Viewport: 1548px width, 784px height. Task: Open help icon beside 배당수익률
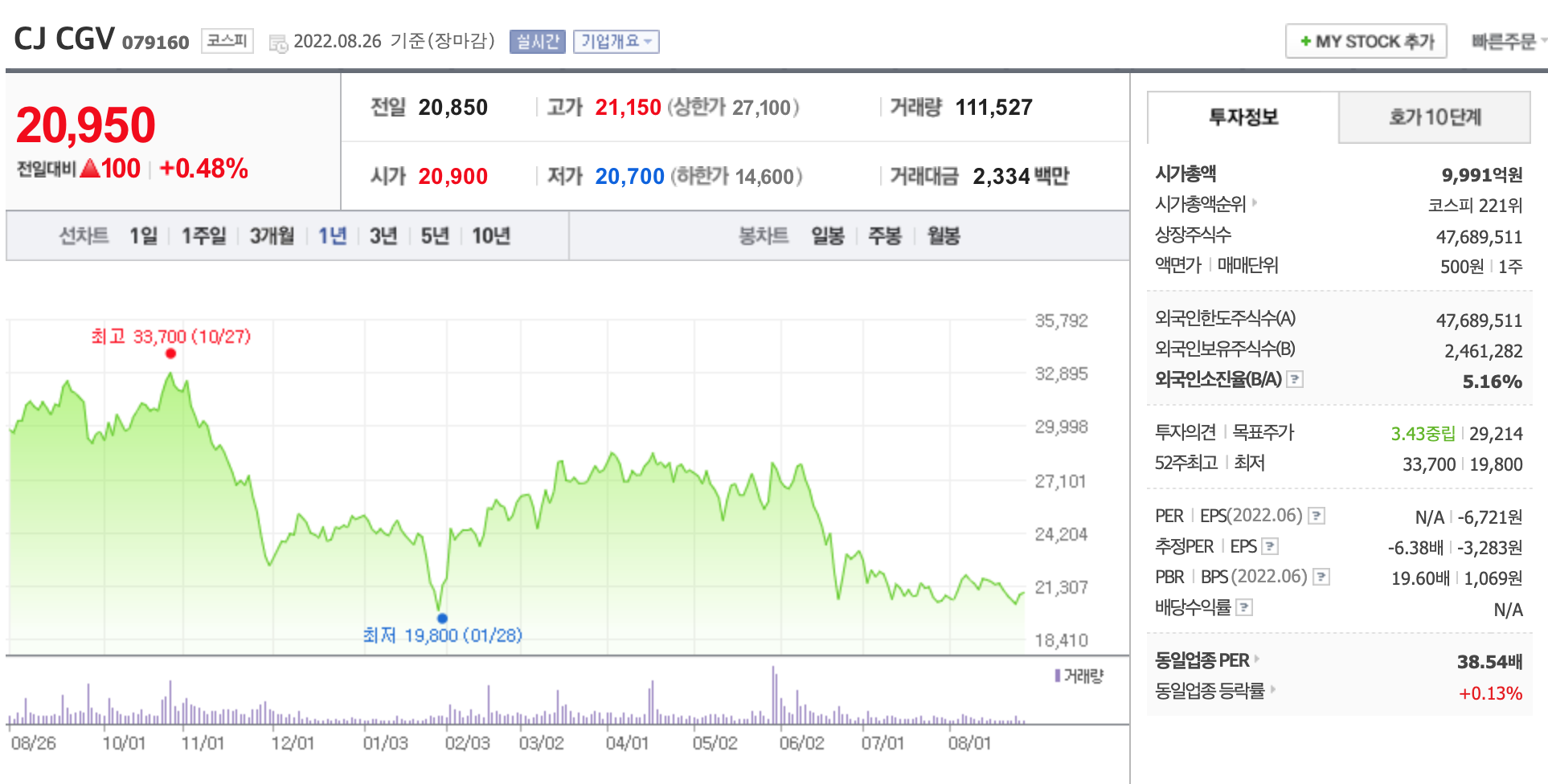1243,607
